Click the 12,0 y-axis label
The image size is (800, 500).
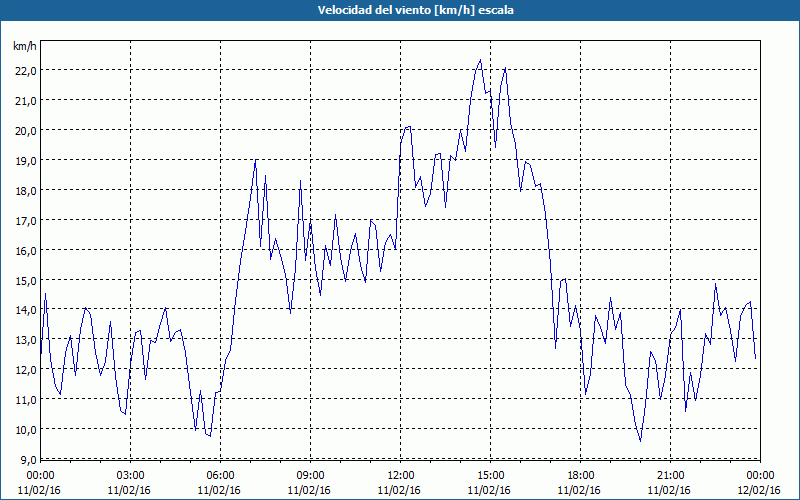(x=26, y=369)
